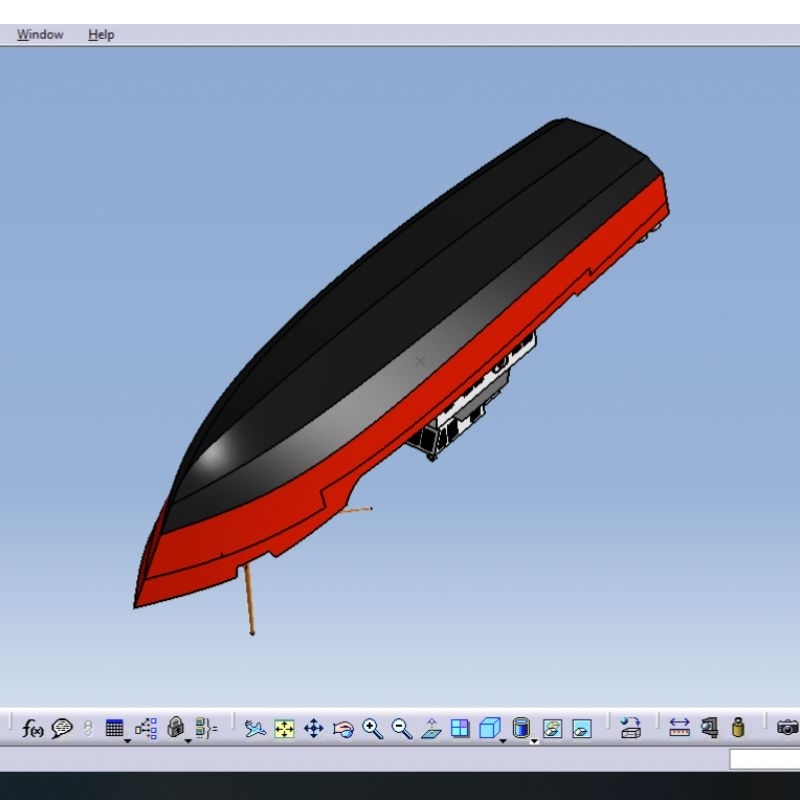Open the Capture camera tool
Viewport: 800px width, 800px height.
point(788,728)
